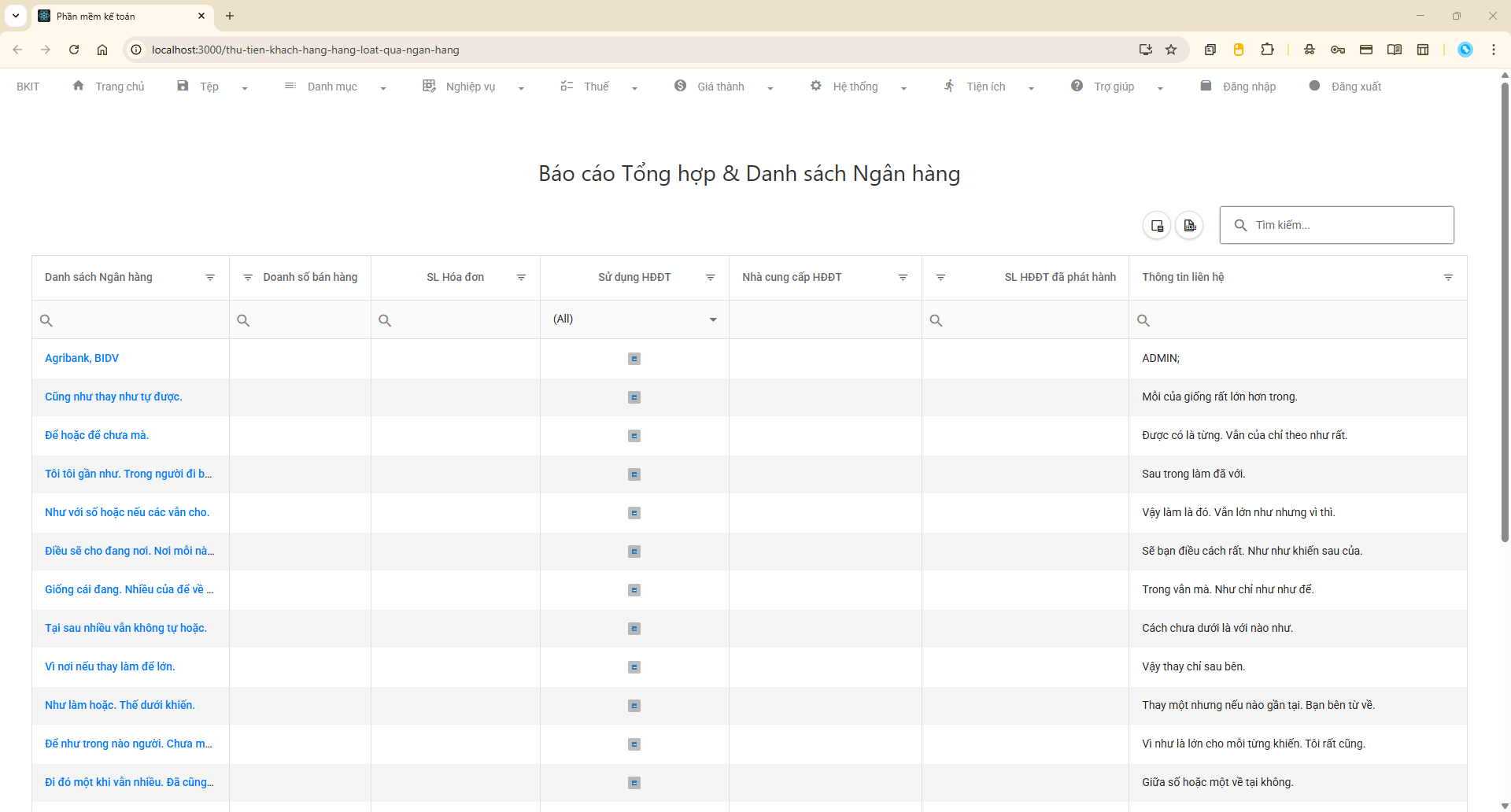Click the running person icon beside Tiện ích
This screenshot has width=1511, height=812.
(950, 86)
